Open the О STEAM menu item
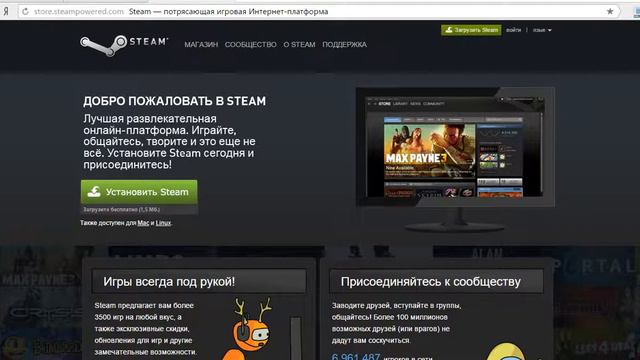Viewport: 640px width, 360px height. (x=300, y=44)
